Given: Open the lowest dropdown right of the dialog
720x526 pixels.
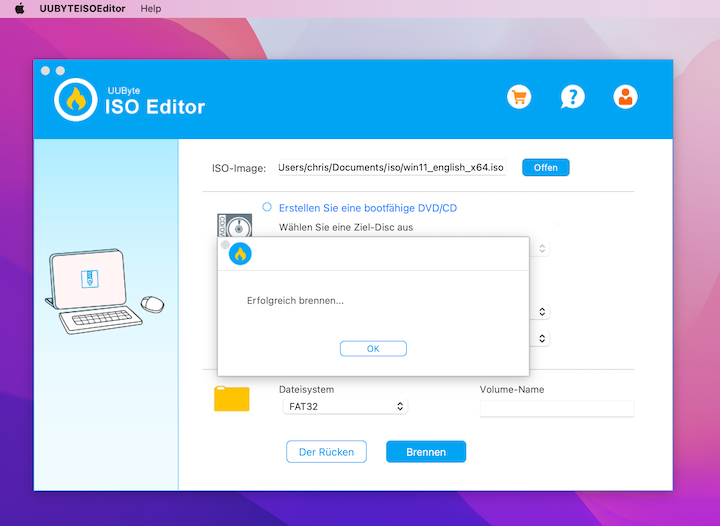Looking at the screenshot, I should (542, 338).
